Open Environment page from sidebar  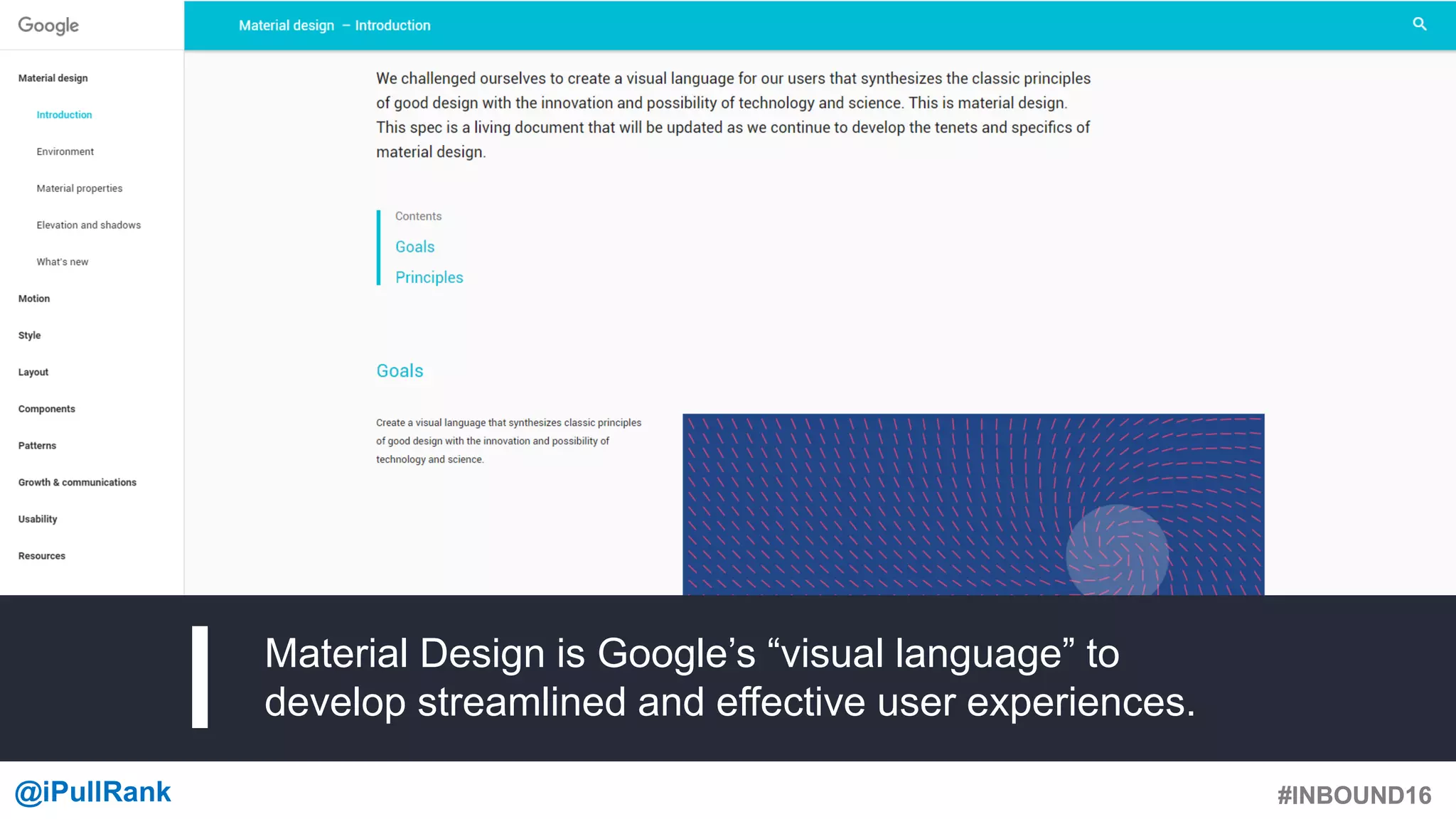pyautogui.click(x=65, y=151)
